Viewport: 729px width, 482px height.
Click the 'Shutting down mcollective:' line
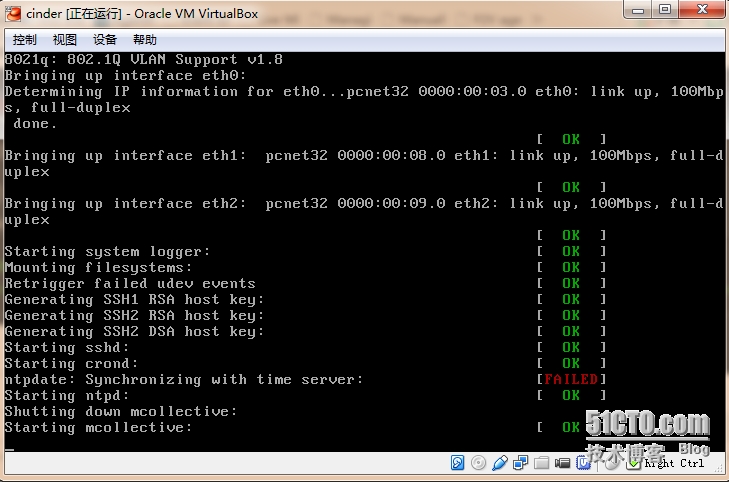tap(121, 411)
